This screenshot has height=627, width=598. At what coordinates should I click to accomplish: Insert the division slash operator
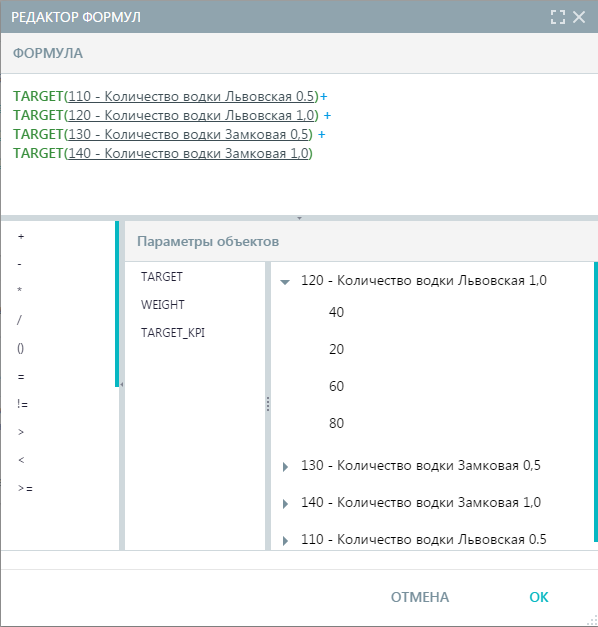[19, 320]
